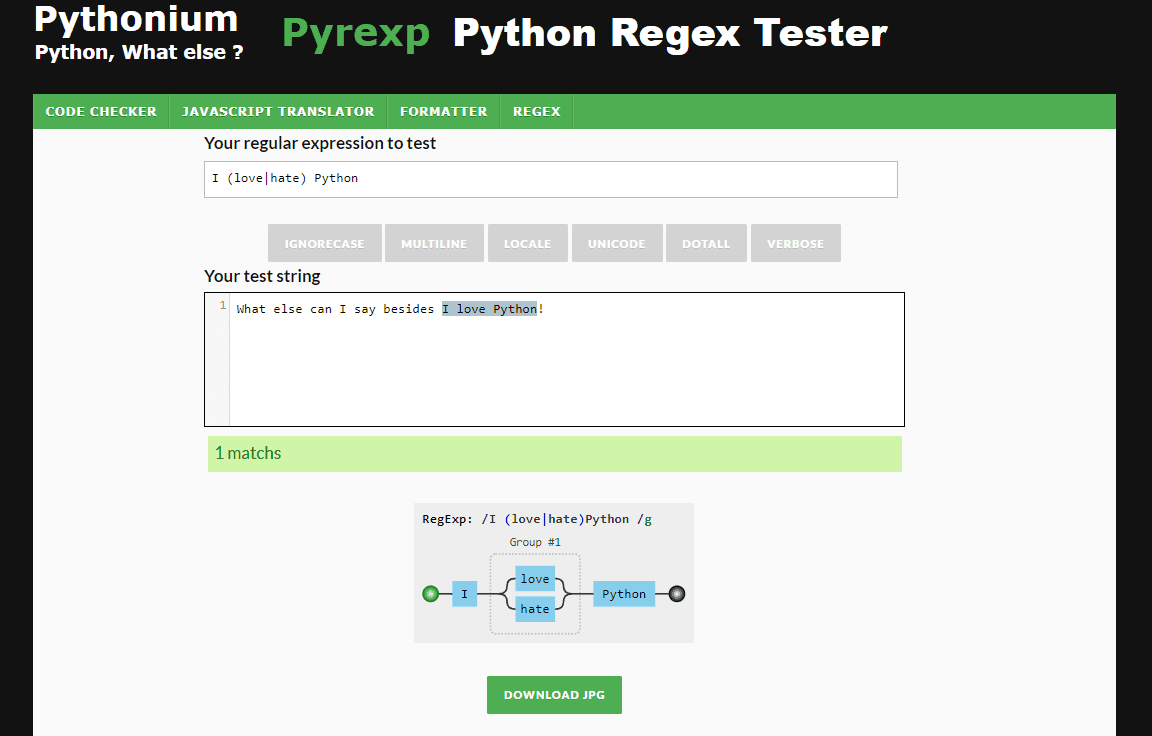Select the 'Python' node in the diagram
1152x736 pixels.
[x=623, y=593]
